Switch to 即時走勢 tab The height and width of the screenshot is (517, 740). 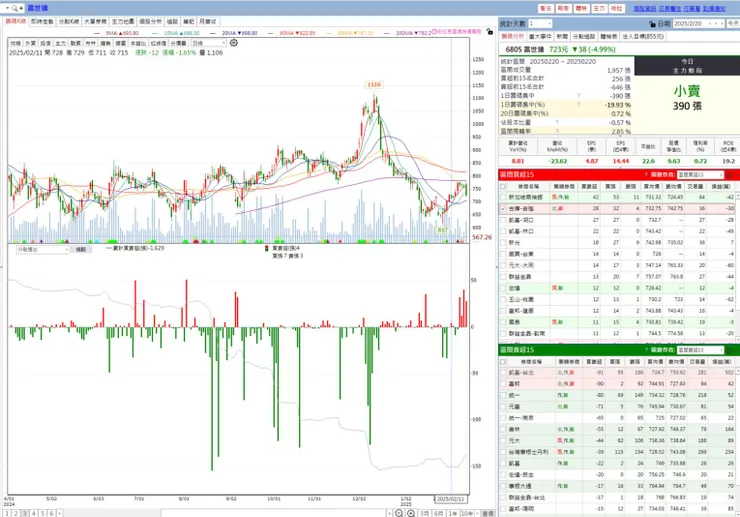point(42,22)
